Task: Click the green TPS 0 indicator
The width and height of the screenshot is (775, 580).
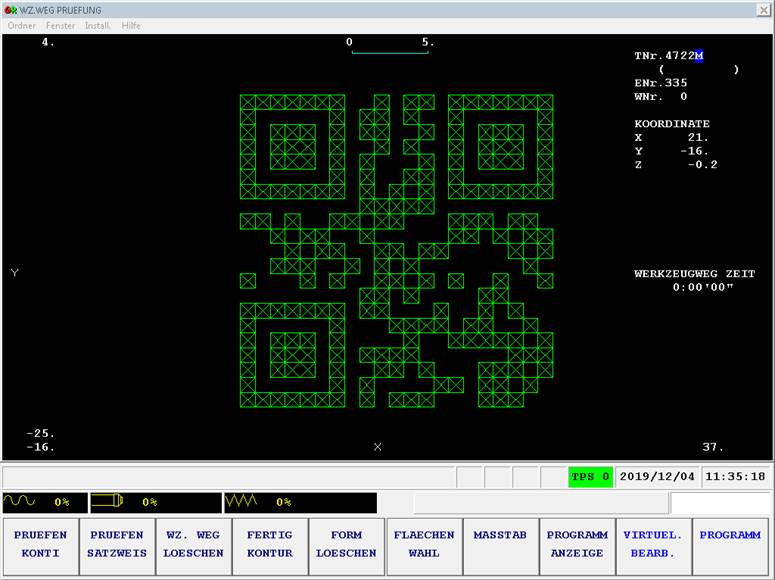Action: pos(590,477)
